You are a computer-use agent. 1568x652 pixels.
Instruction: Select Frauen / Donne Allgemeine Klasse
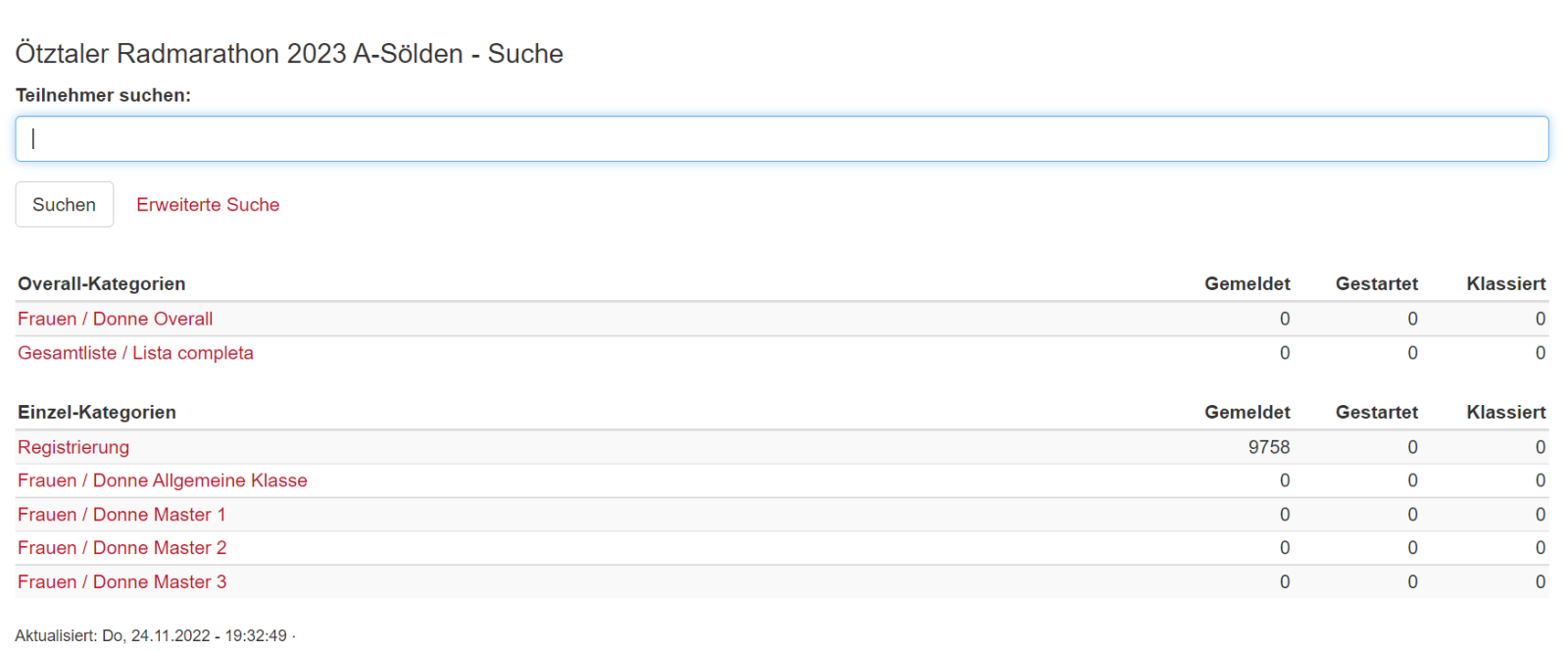(163, 480)
